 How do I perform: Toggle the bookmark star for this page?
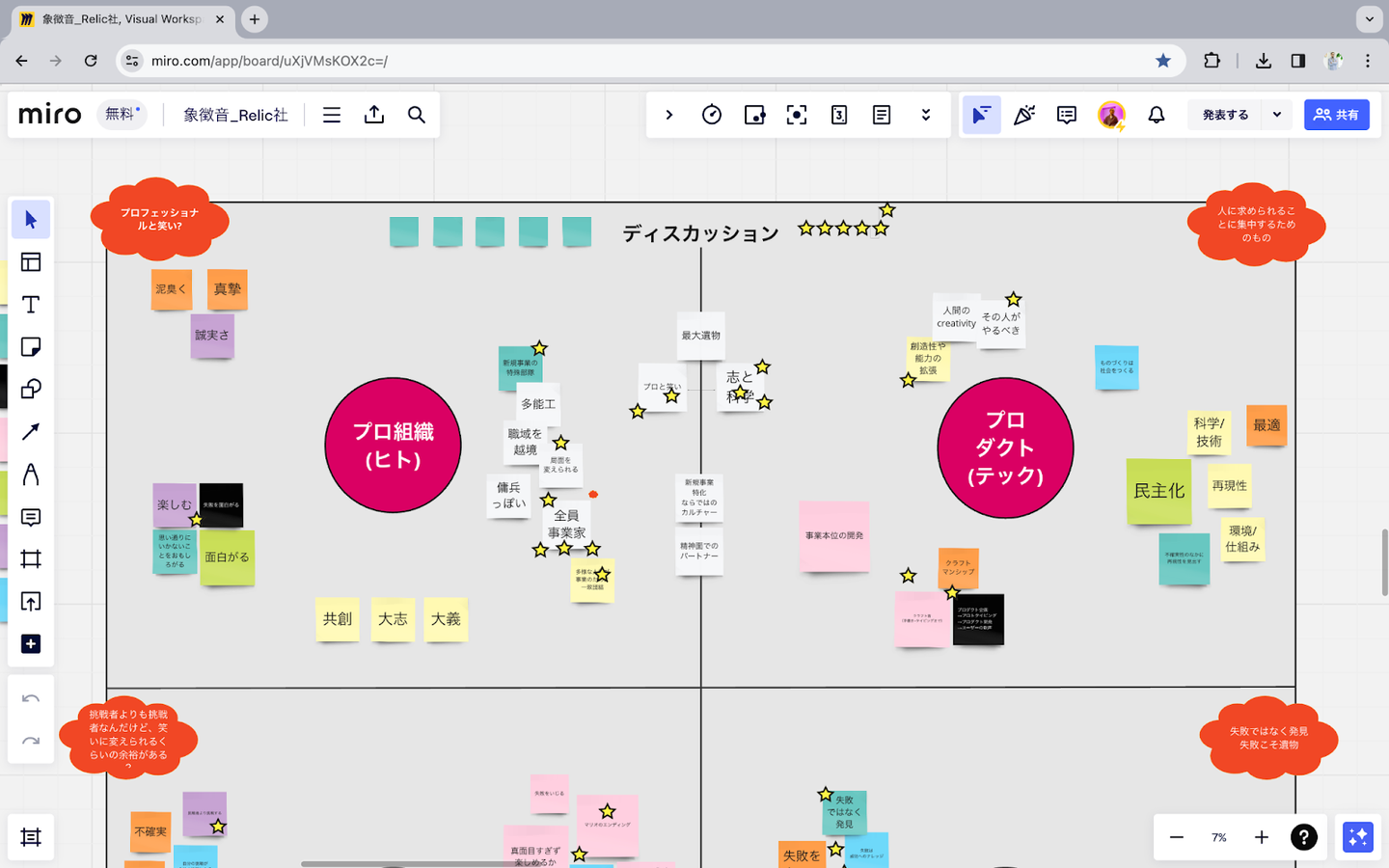pos(1163,61)
